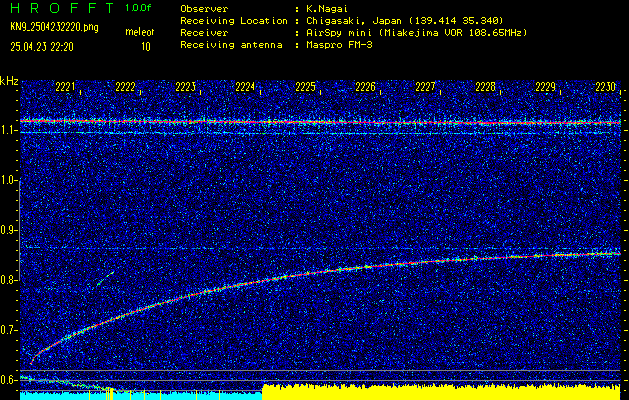Select Chigasaki, Japan coordinates text
The width and height of the screenshot is (629, 400).
[404, 20]
